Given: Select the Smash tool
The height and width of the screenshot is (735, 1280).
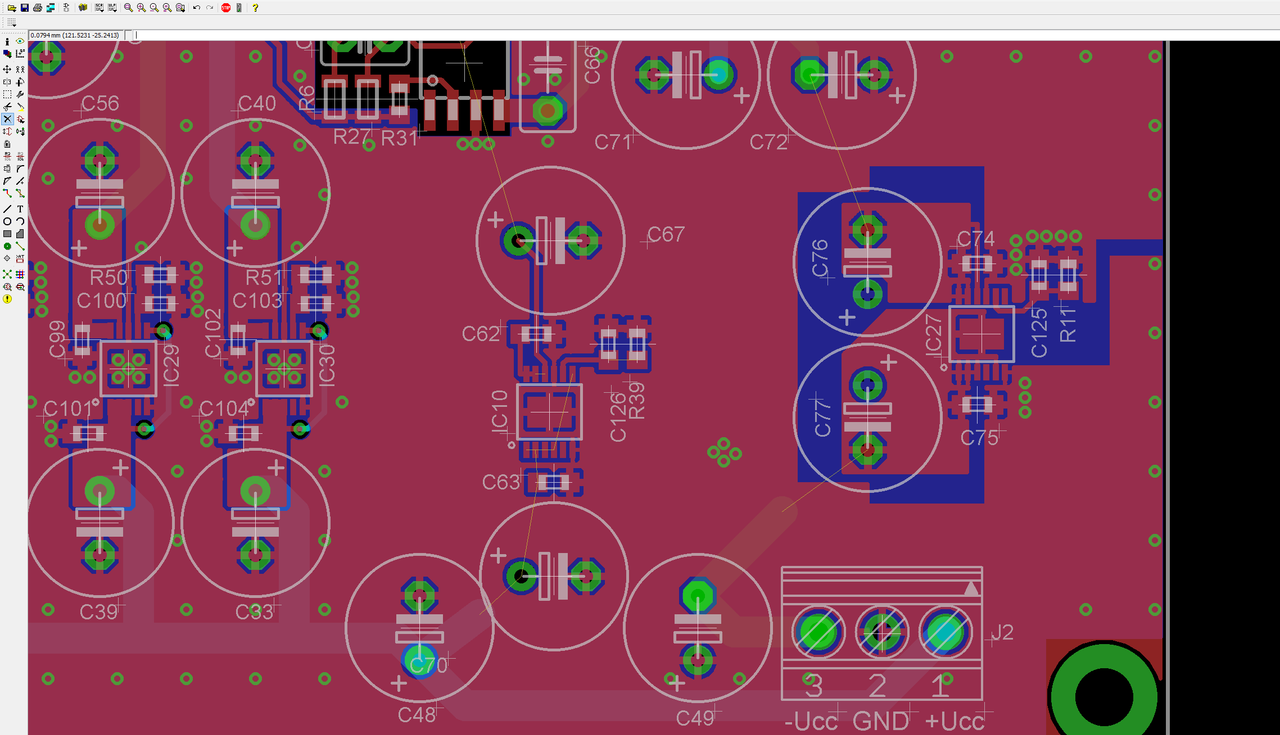Looking at the screenshot, I should (x=7, y=169).
